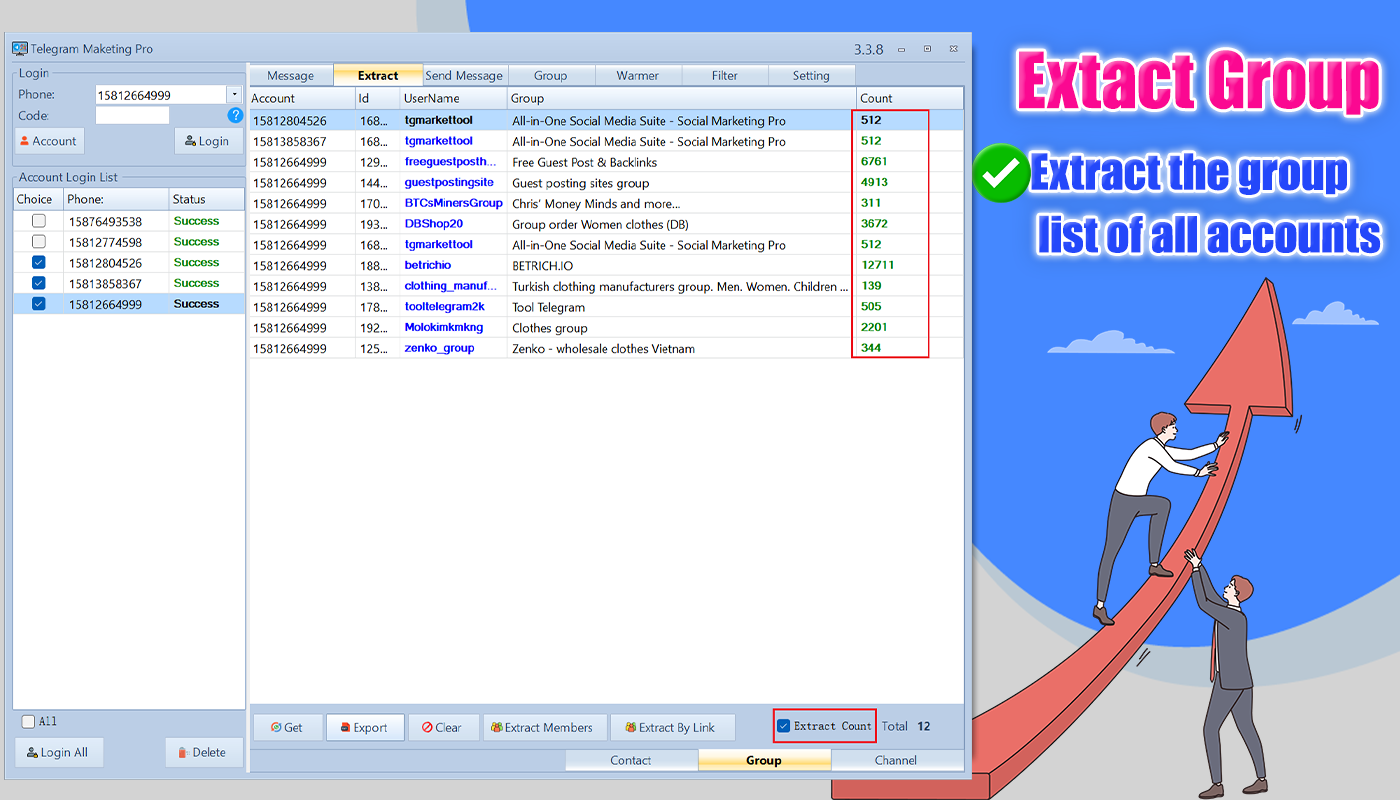1400x800 pixels.
Task: Click the Extract Members button
Action: point(545,728)
